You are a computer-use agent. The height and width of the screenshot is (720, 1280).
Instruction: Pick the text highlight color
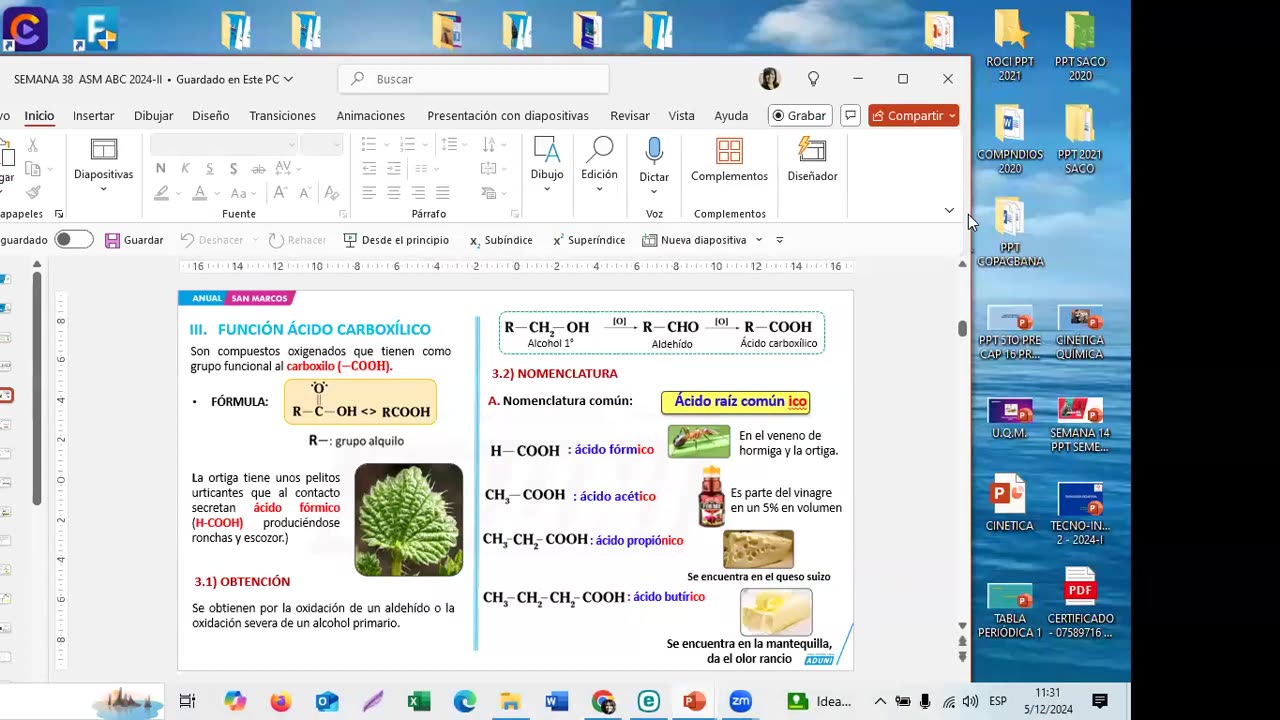(161, 193)
